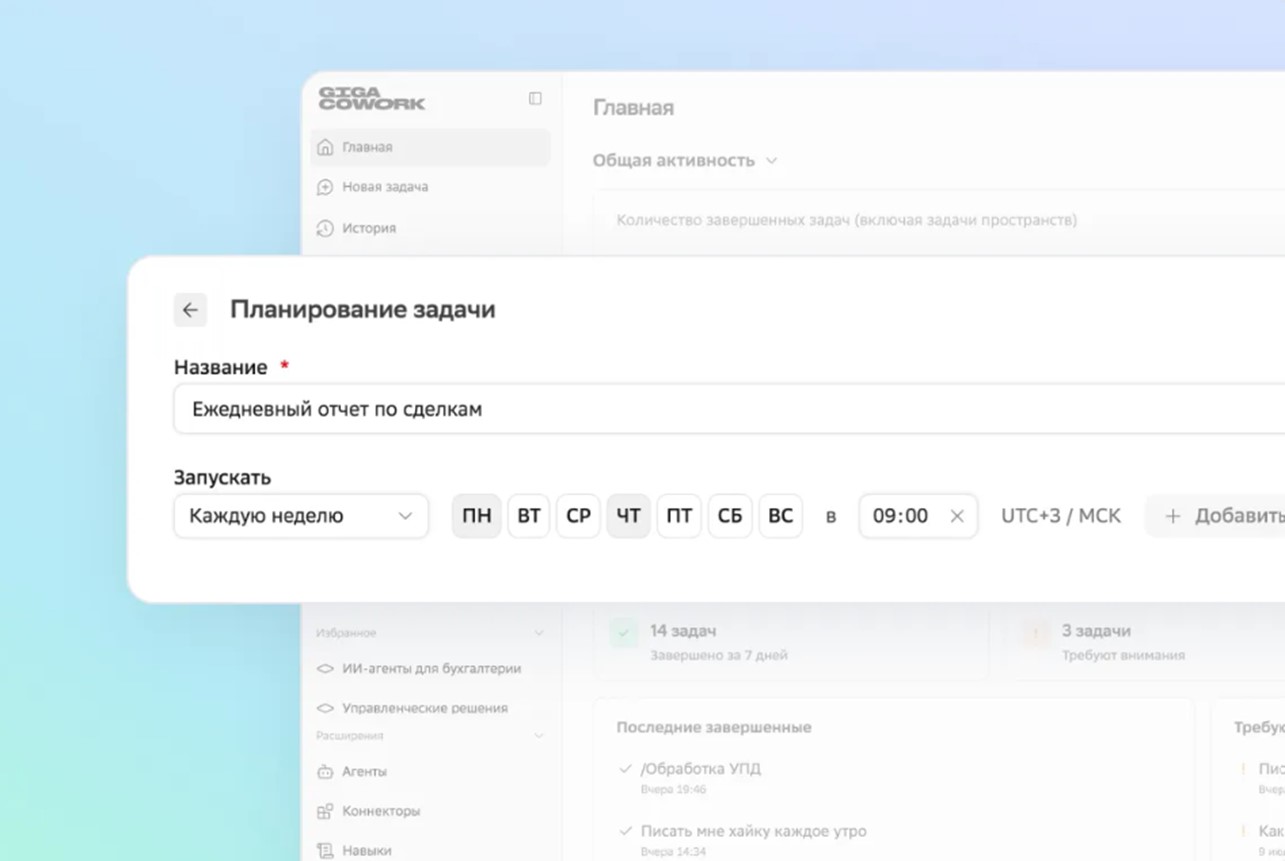Click green checkmark icon on 14 задач card

[625, 633]
